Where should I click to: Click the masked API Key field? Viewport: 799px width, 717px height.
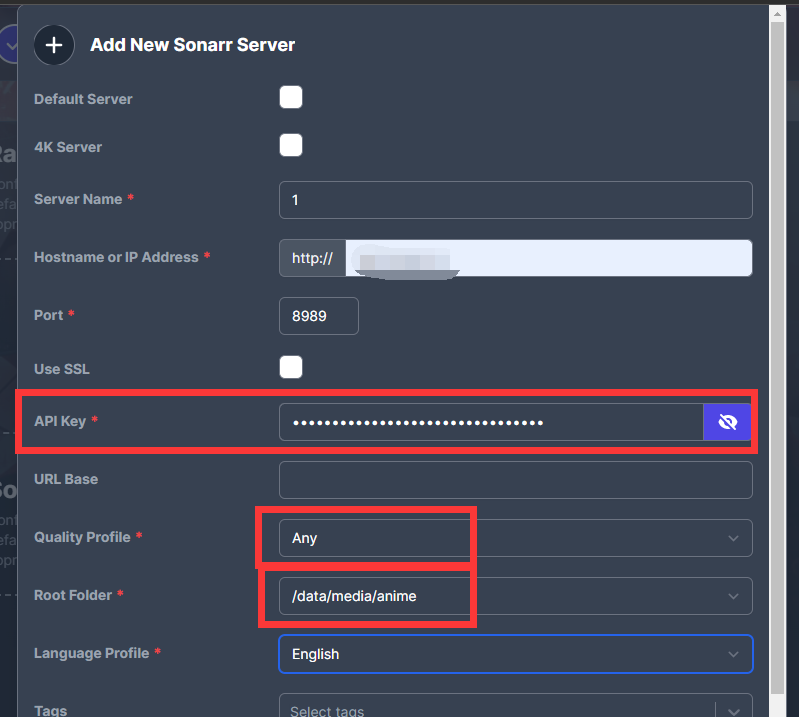490,422
